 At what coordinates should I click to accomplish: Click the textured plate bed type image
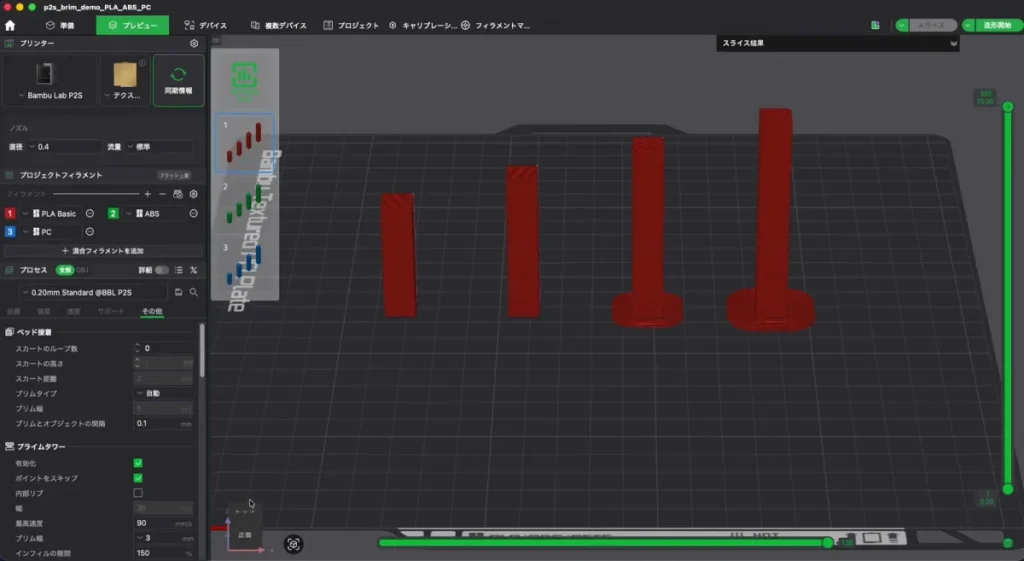pos(125,74)
